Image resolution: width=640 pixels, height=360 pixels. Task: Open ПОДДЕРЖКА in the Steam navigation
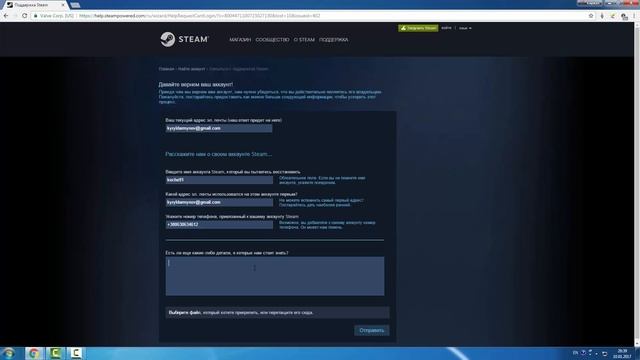[333, 40]
